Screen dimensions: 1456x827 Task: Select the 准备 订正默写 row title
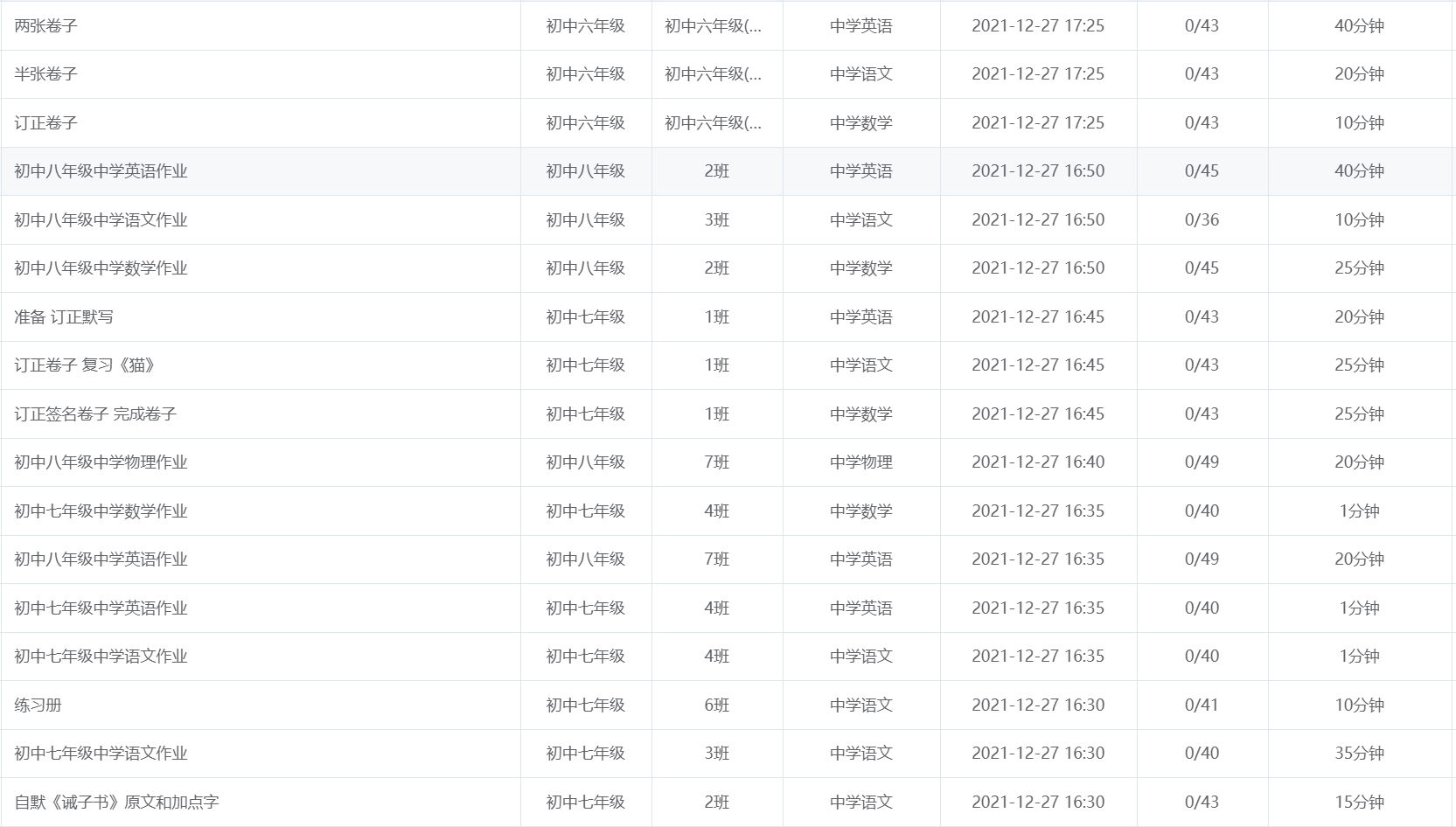point(64,316)
